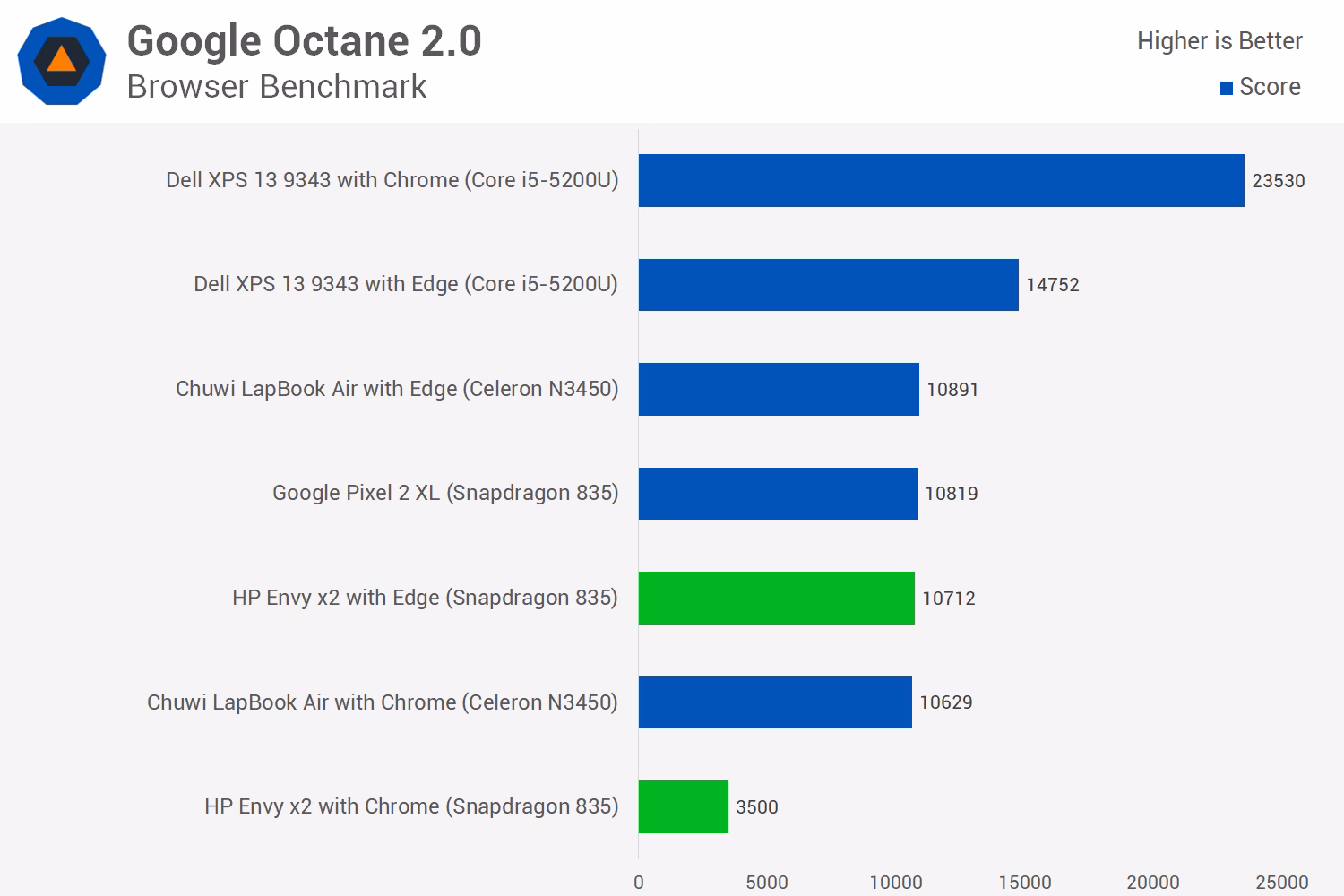Click the Chuwi LapBook Air Edge bar
1344x896 pixels.
point(779,389)
